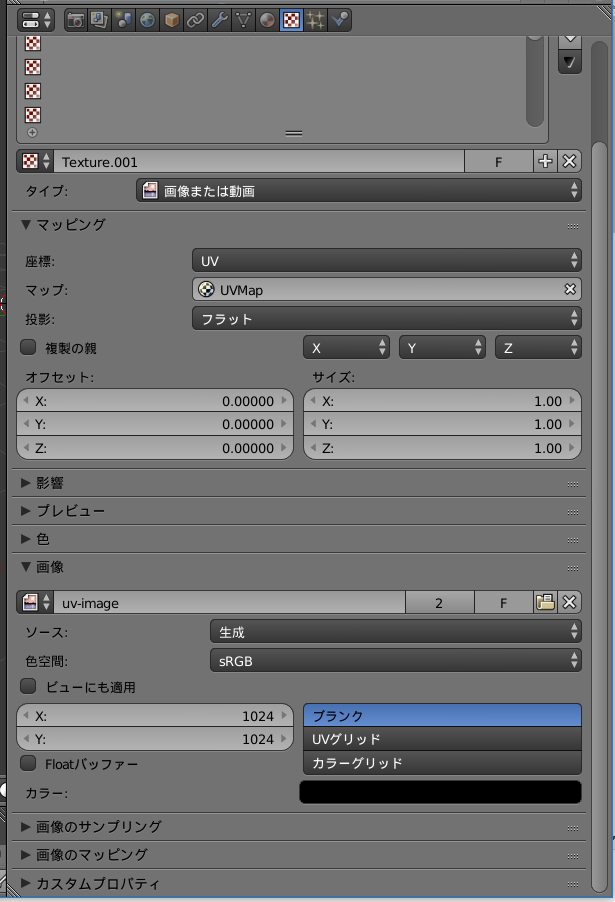Screen dimensions: 615x902
Task: Open the editor type selector menu
Action: click(x=36, y=20)
